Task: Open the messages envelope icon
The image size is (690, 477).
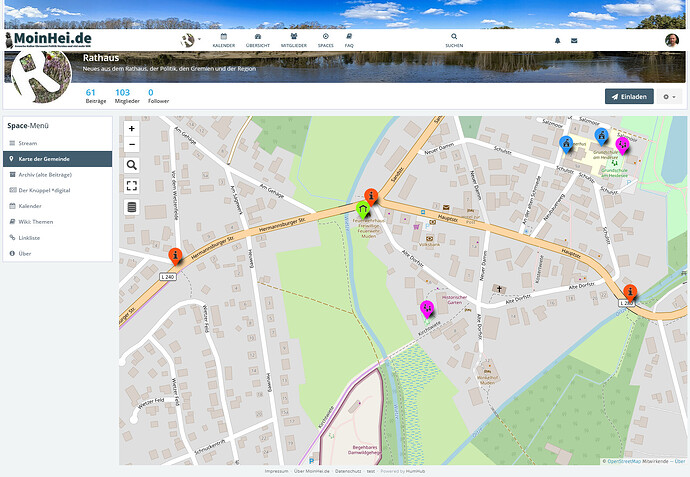Action: point(574,40)
